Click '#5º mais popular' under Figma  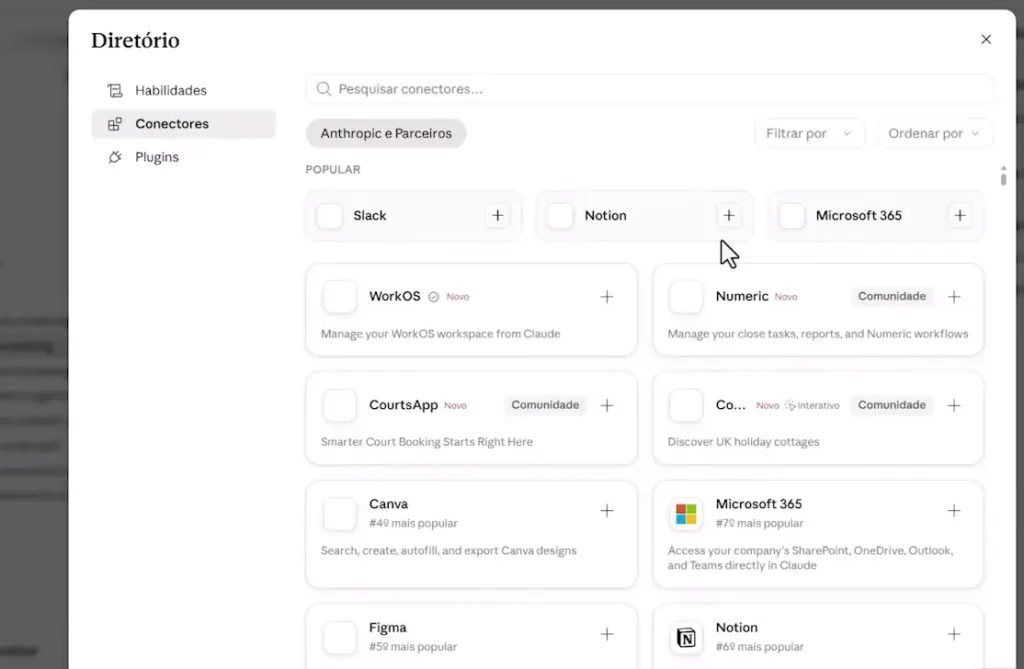pos(413,646)
